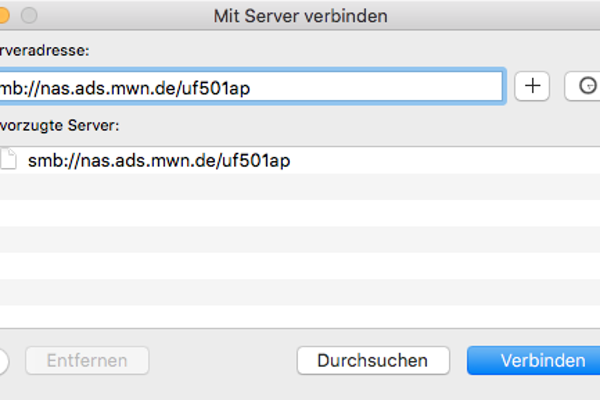Screen dimensions: 600x400
Task: Click the "Mit Server verbinden" window title
Action: [x=300, y=16]
